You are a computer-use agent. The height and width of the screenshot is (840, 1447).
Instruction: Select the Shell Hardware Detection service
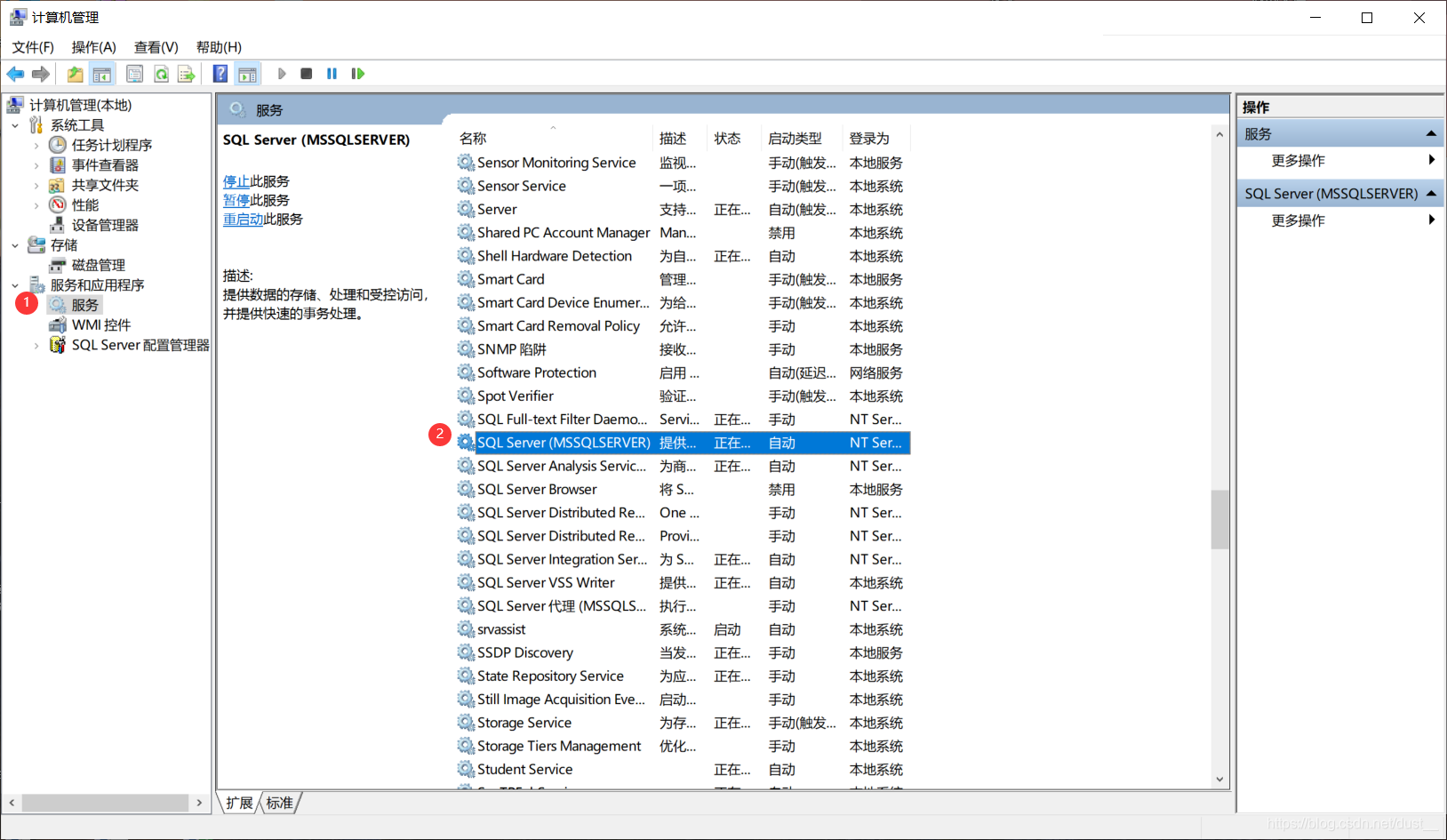click(684, 256)
